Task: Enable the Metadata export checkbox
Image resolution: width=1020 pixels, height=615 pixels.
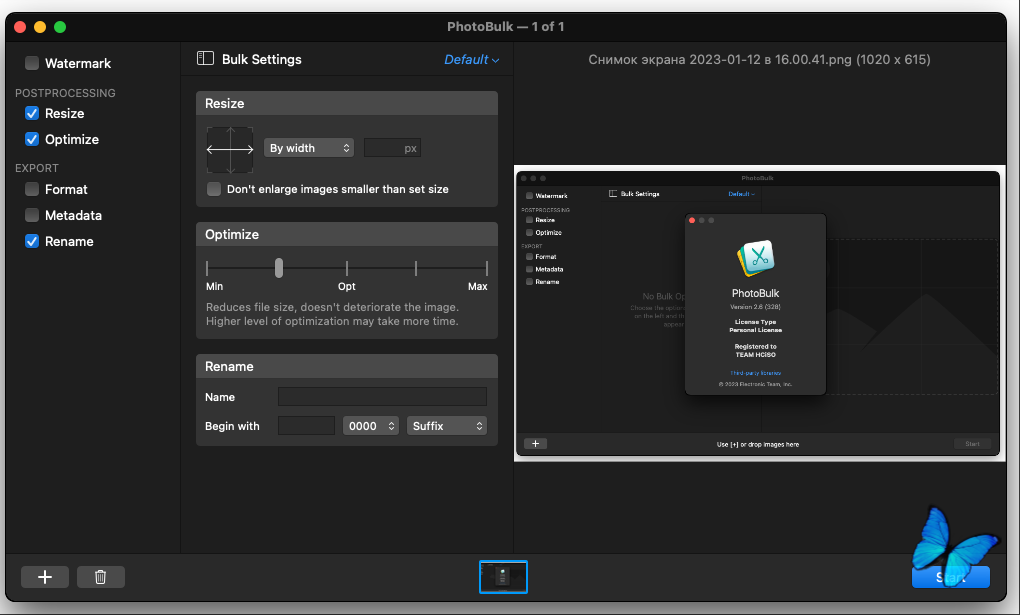Action: (32, 215)
